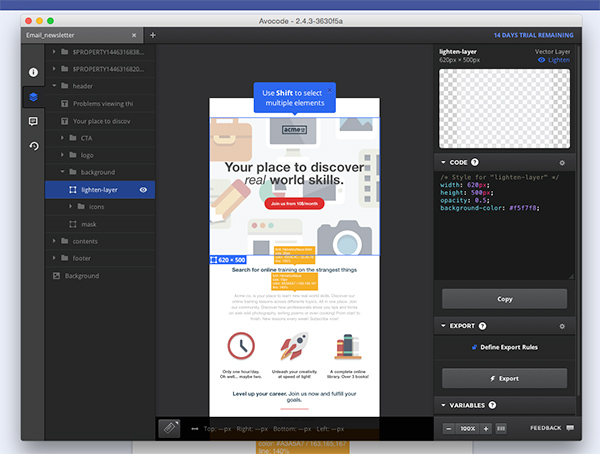The image size is (600, 454).
Task: Open the revision history icon
Action: (33, 146)
